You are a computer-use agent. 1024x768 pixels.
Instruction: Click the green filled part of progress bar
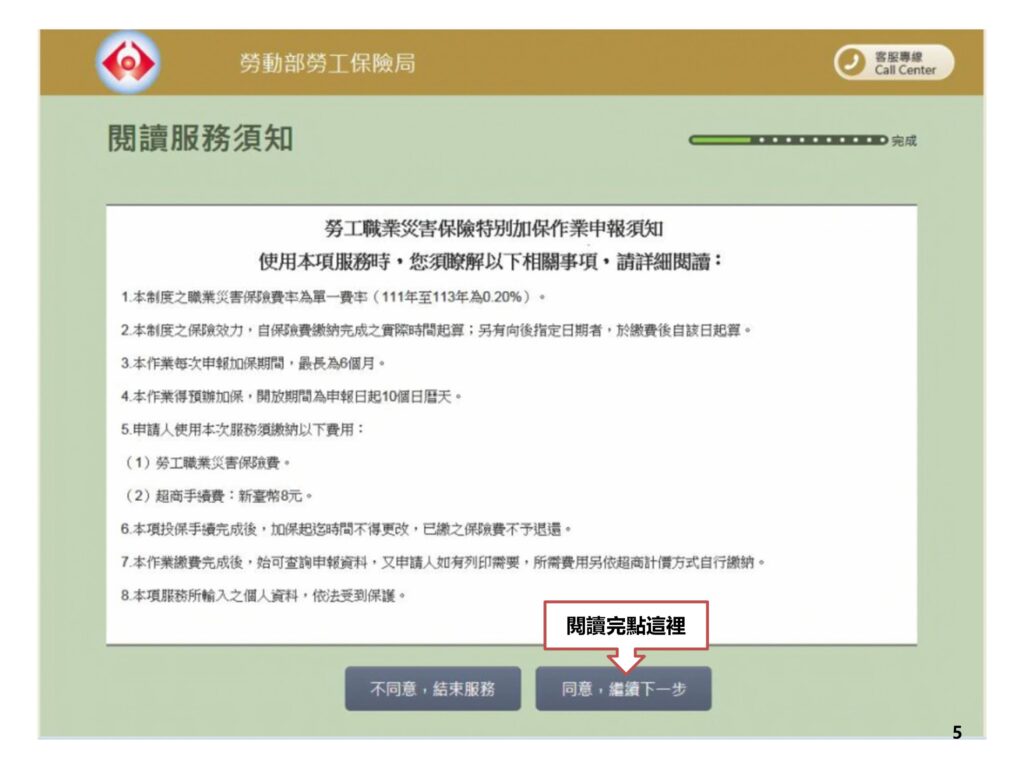[x=722, y=140]
